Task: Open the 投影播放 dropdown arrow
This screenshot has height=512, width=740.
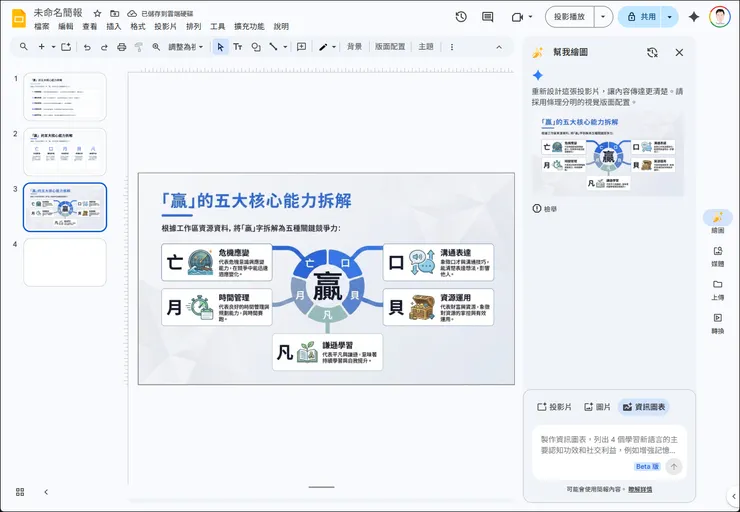Action: [x=603, y=17]
